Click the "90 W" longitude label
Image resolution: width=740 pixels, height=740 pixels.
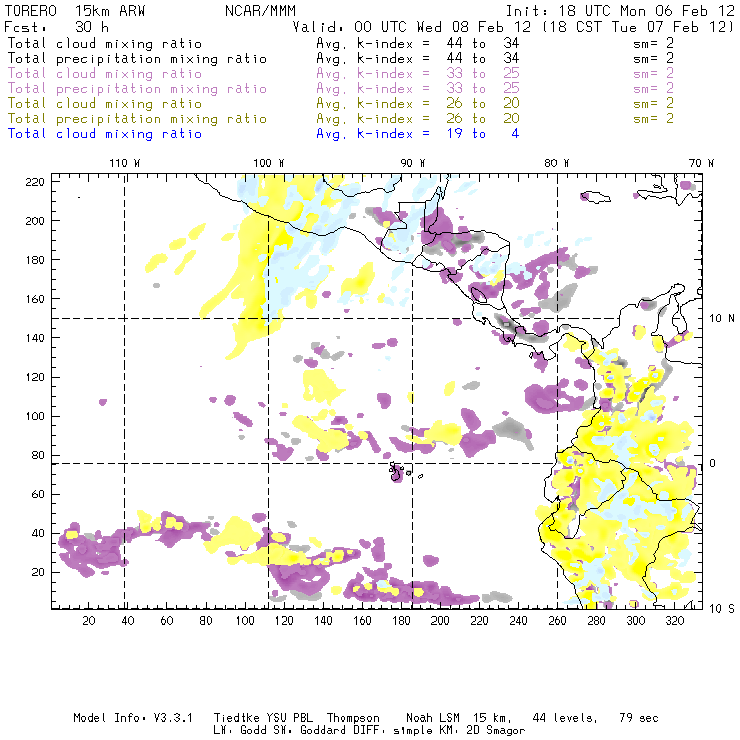click(x=413, y=163)
